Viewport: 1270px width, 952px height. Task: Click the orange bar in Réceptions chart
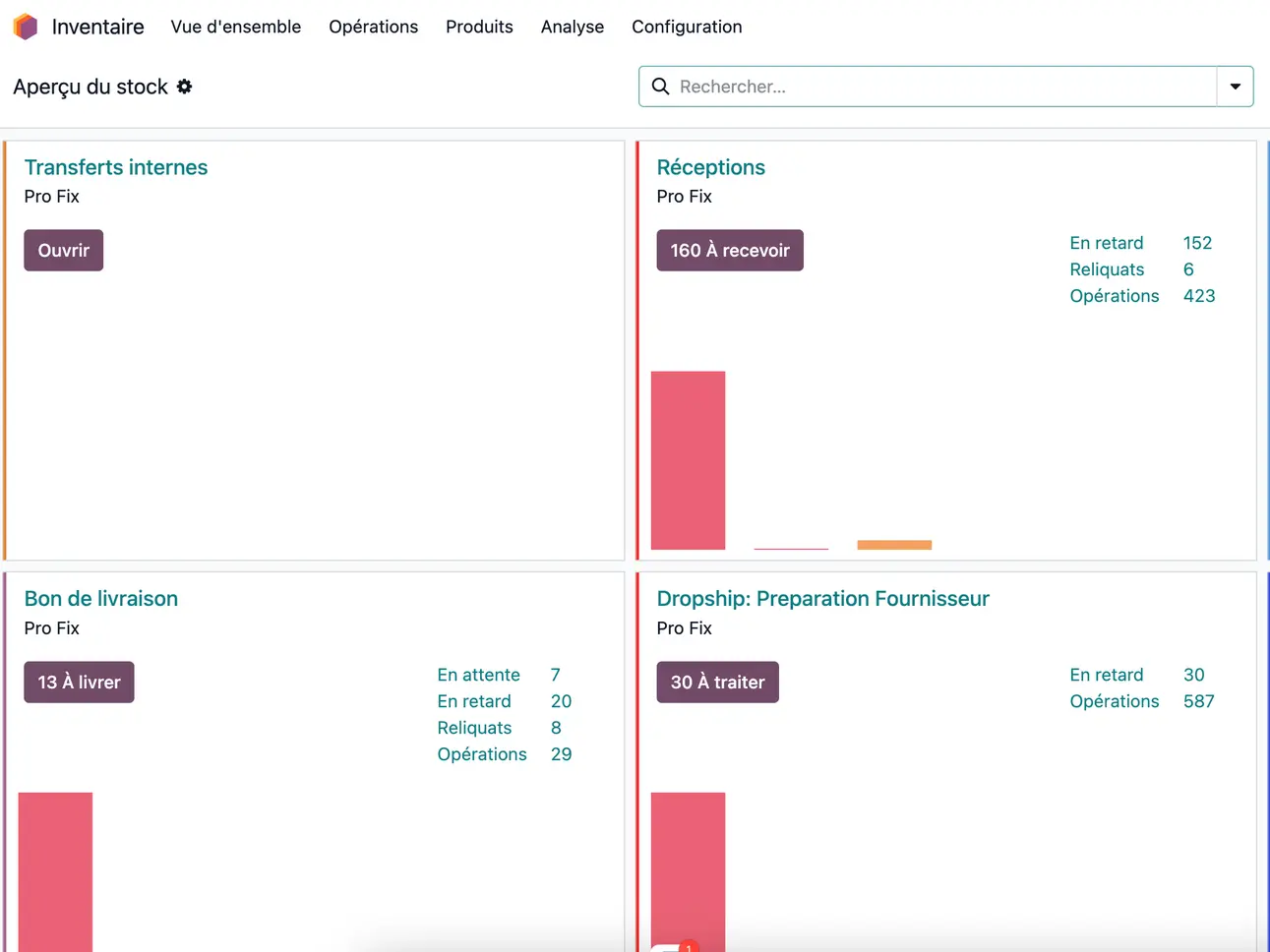coord(894,545)
